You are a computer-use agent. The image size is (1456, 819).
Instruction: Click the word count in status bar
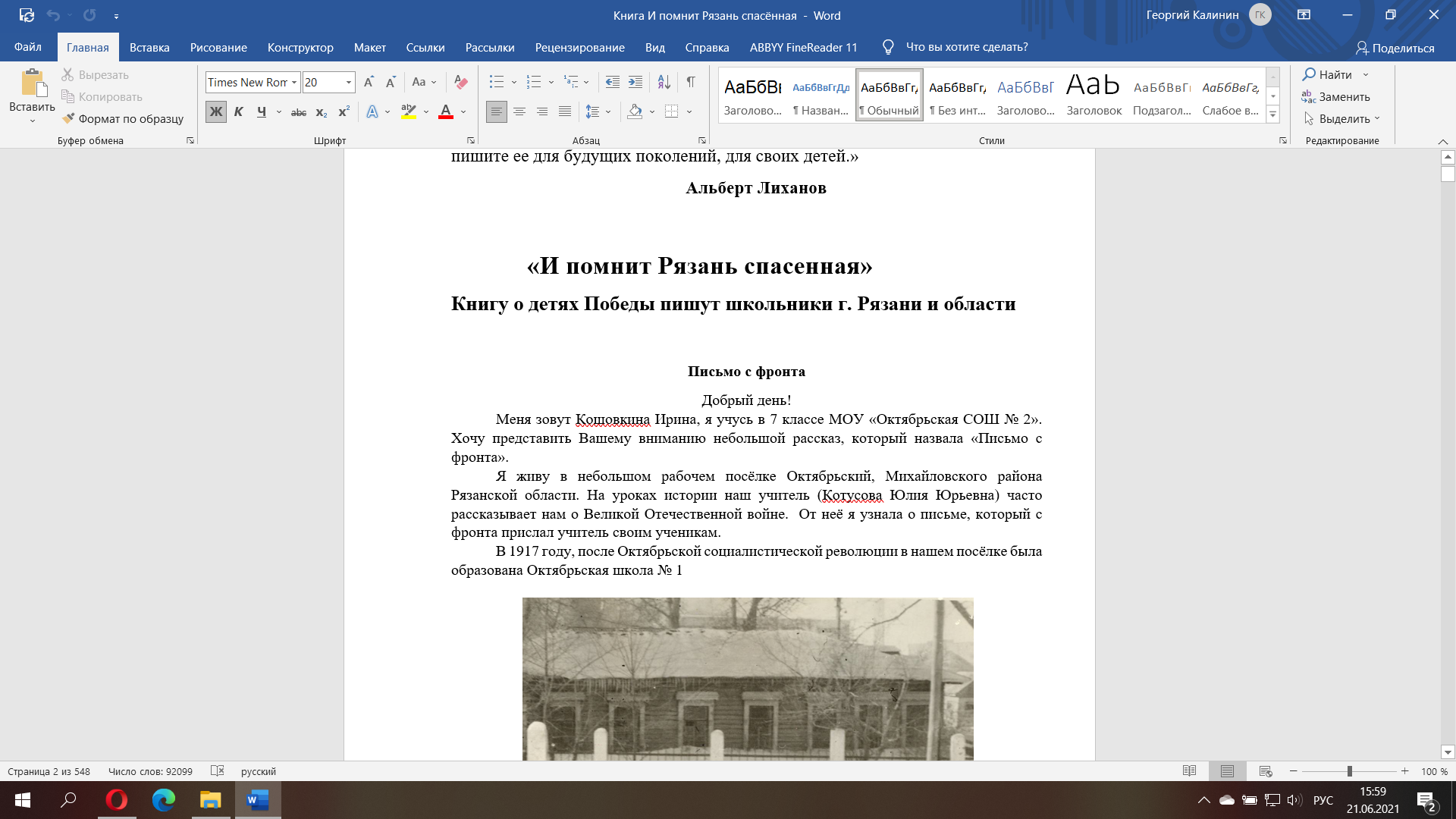click(x=150, y=771)
